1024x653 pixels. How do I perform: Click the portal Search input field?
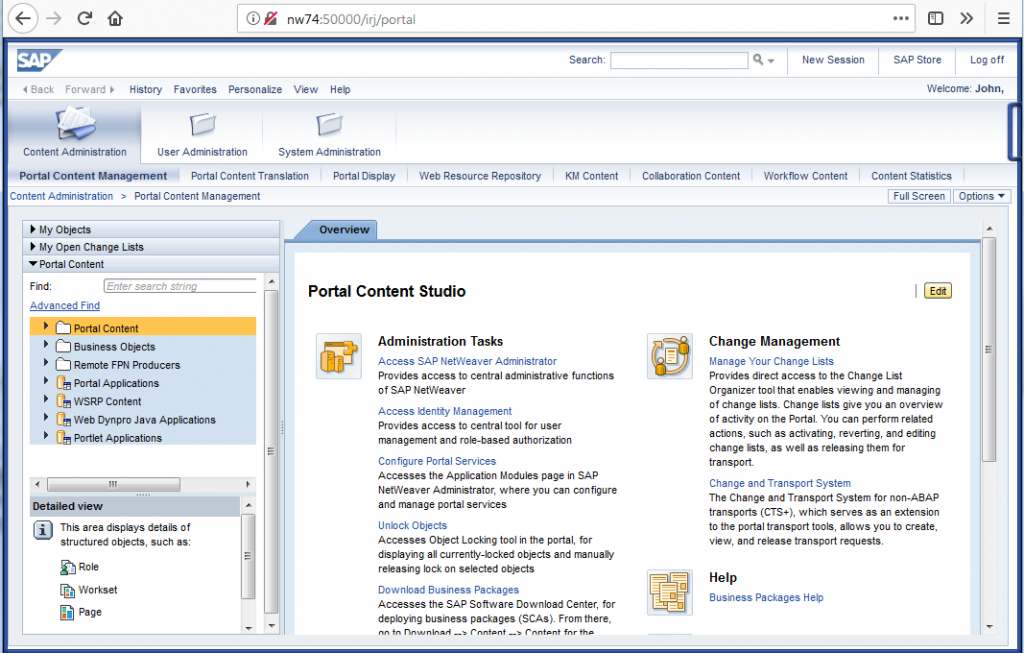(x=679, y=60)
